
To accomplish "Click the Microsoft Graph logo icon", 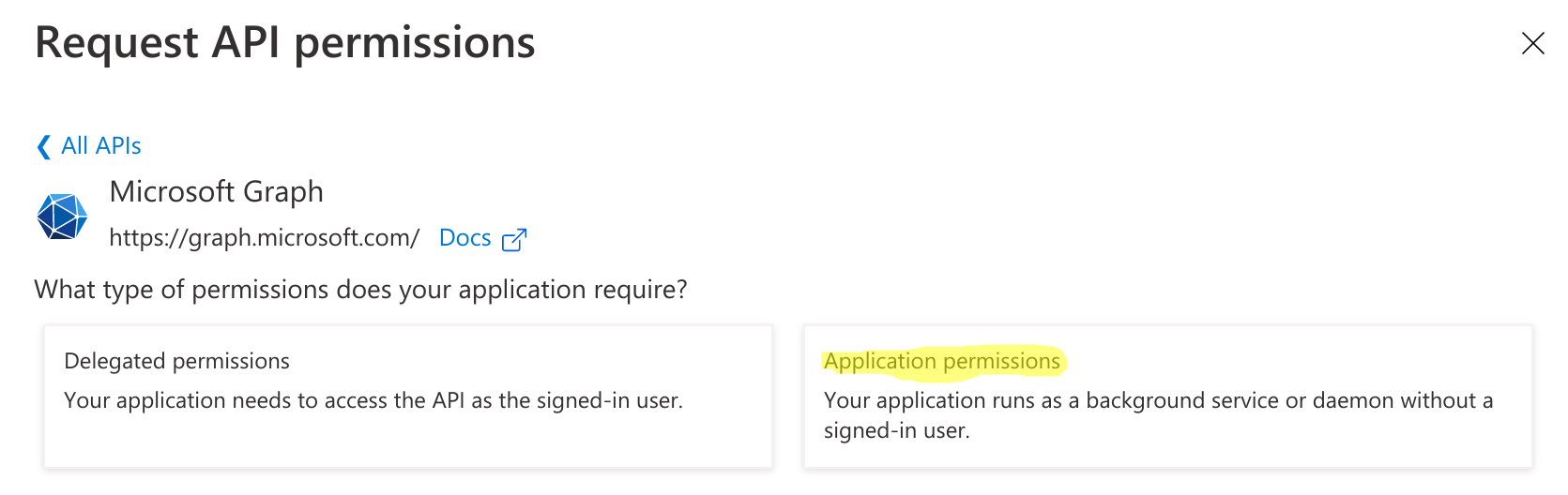I will click(x=62, y=216).
